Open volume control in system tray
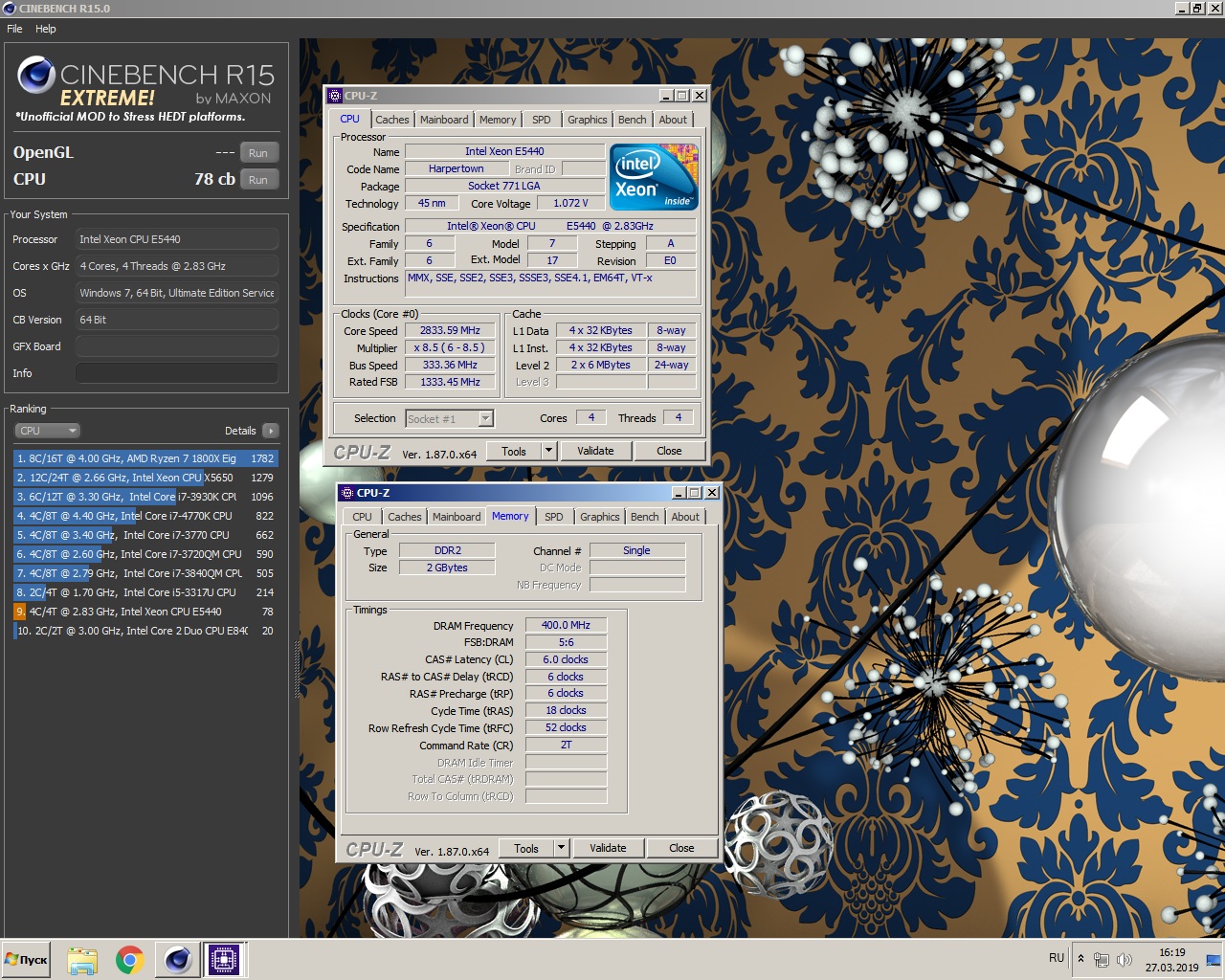Viewport: 1225px width, 980px height. pos(1125,960)
